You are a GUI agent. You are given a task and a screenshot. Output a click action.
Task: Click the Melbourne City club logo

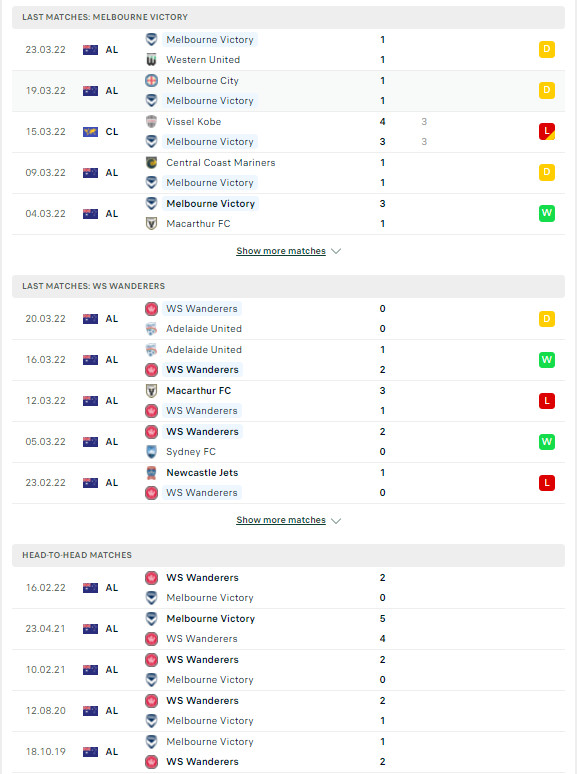[152, 80]
